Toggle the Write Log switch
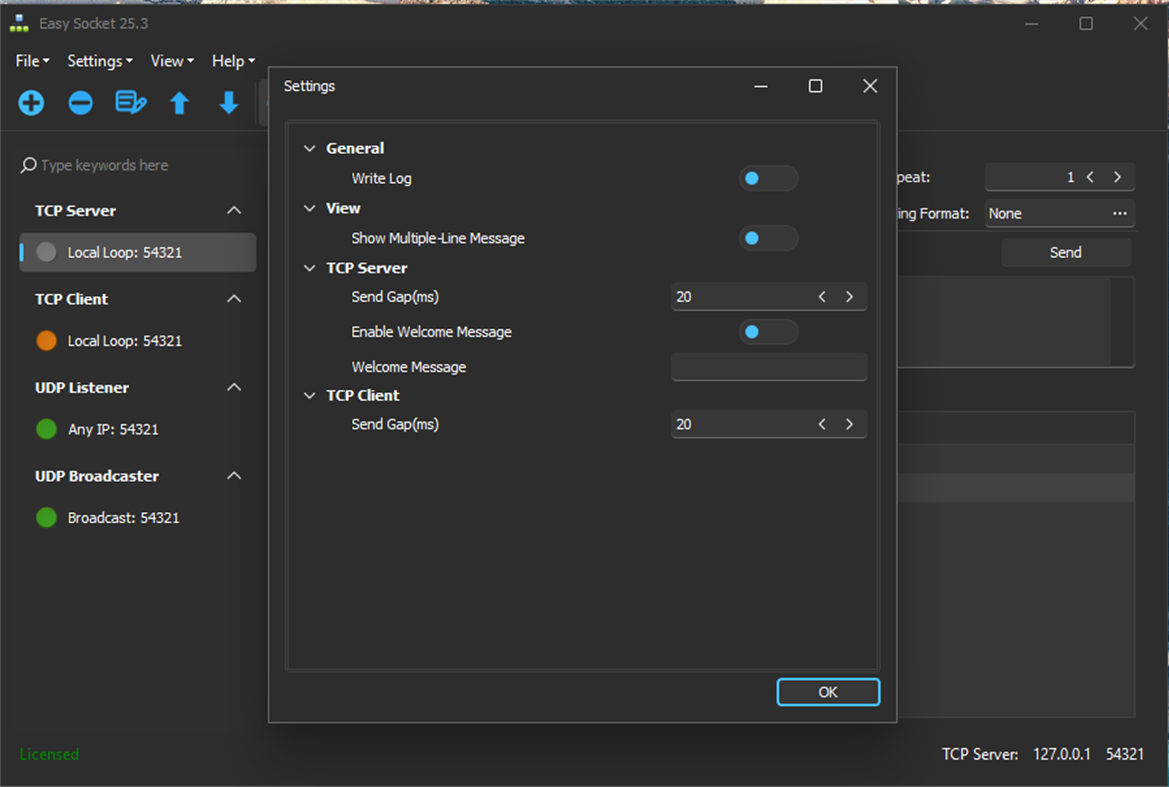This screenshot has height=787, width=1169. click(768, 178)
